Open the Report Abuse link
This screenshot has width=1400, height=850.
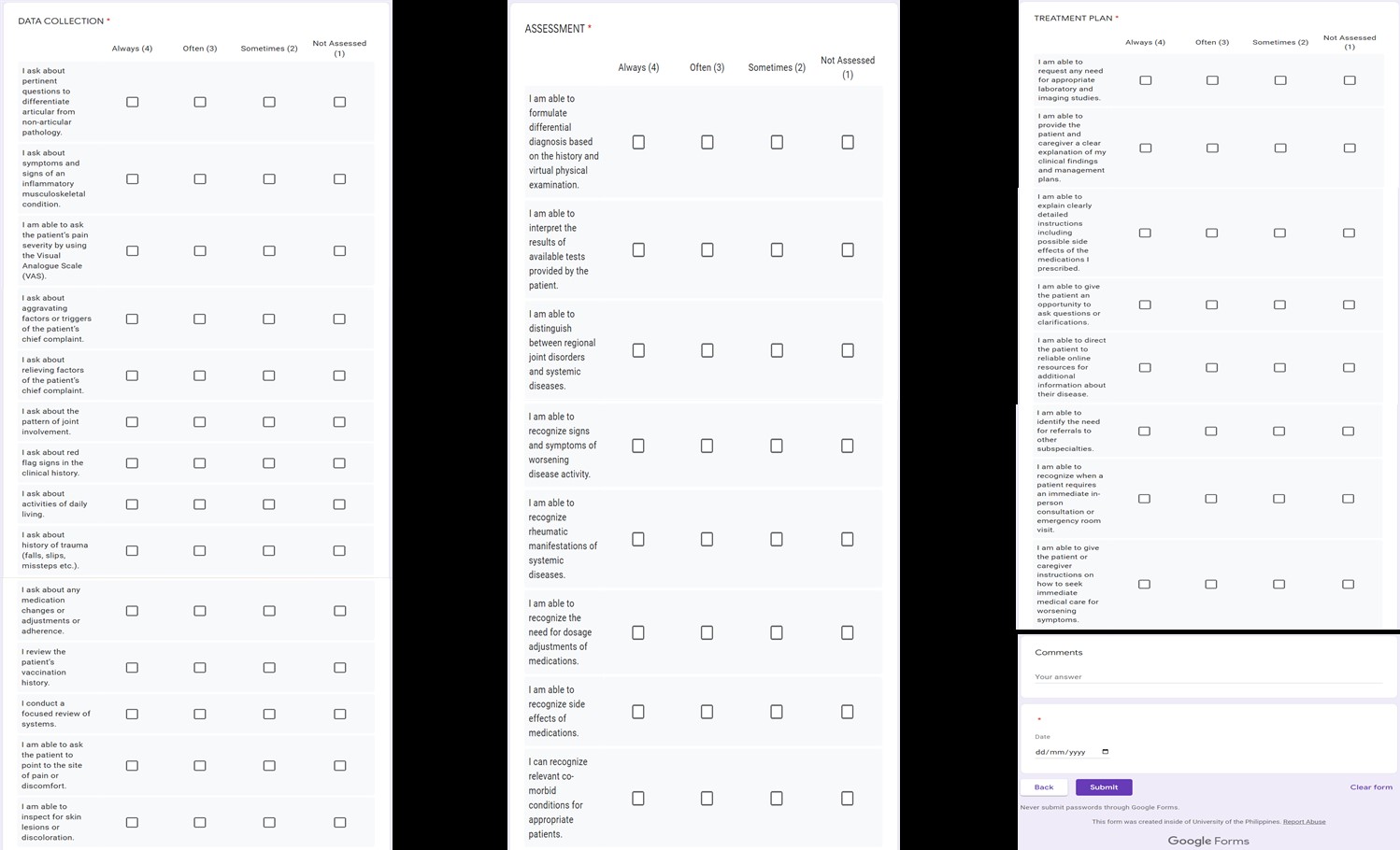[x=1304, y=822]
